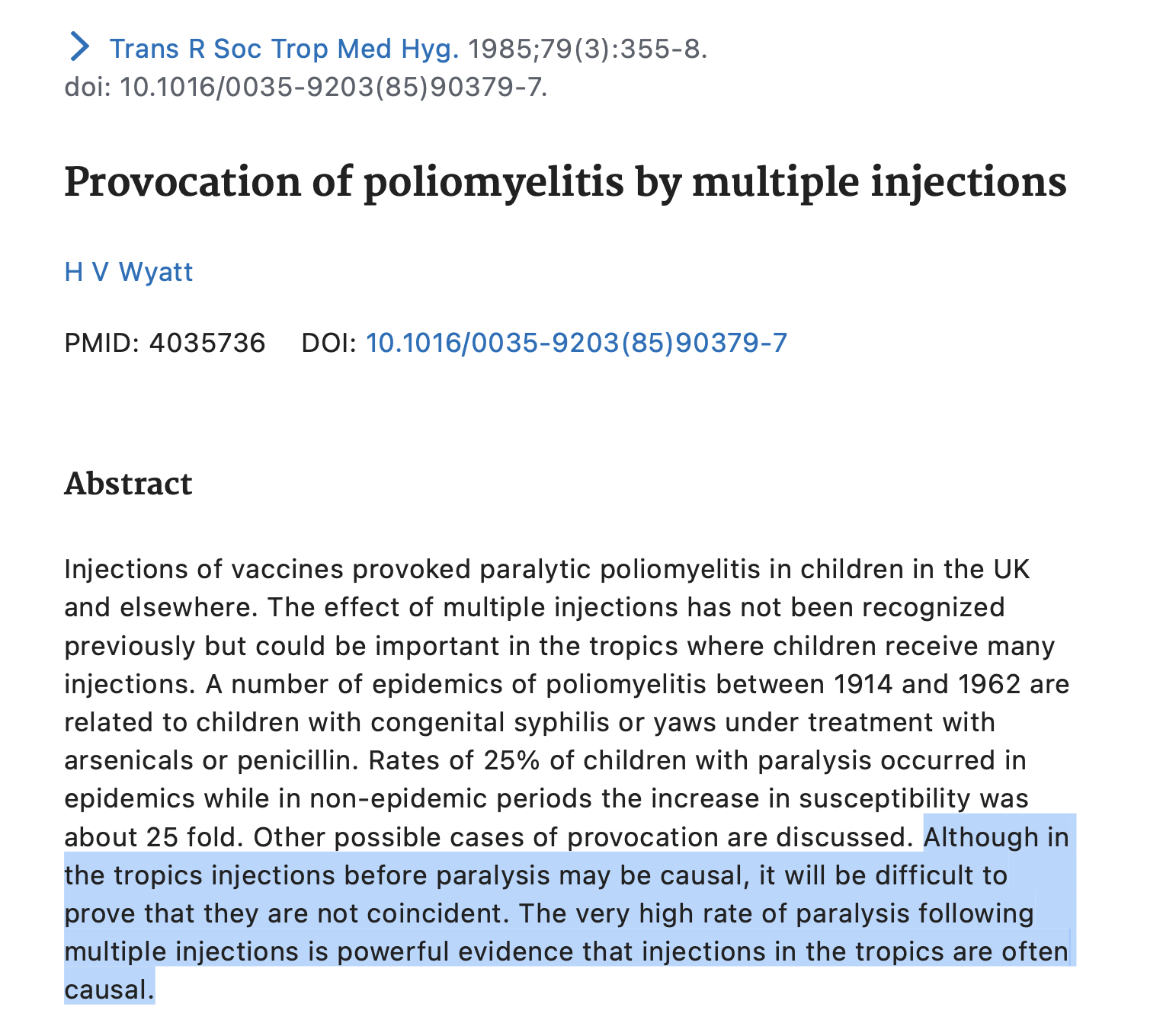The width and height of the screenshot is (1163, 1036).
Task: Click the word "arsenicals" in the abstract
Action: [129, 760]
